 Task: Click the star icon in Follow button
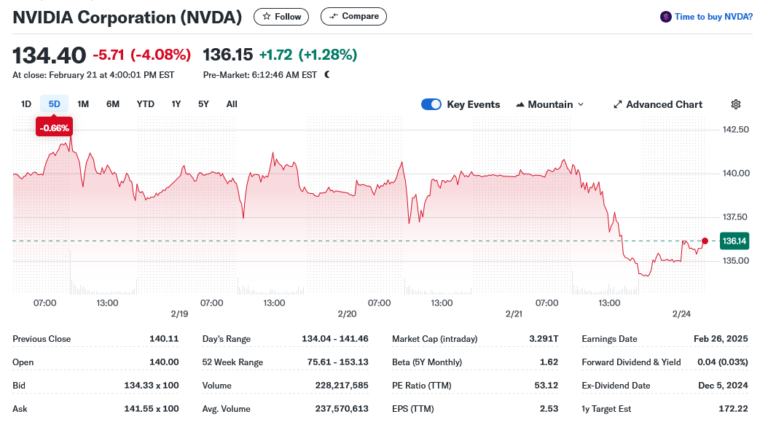tap(266, 16)
